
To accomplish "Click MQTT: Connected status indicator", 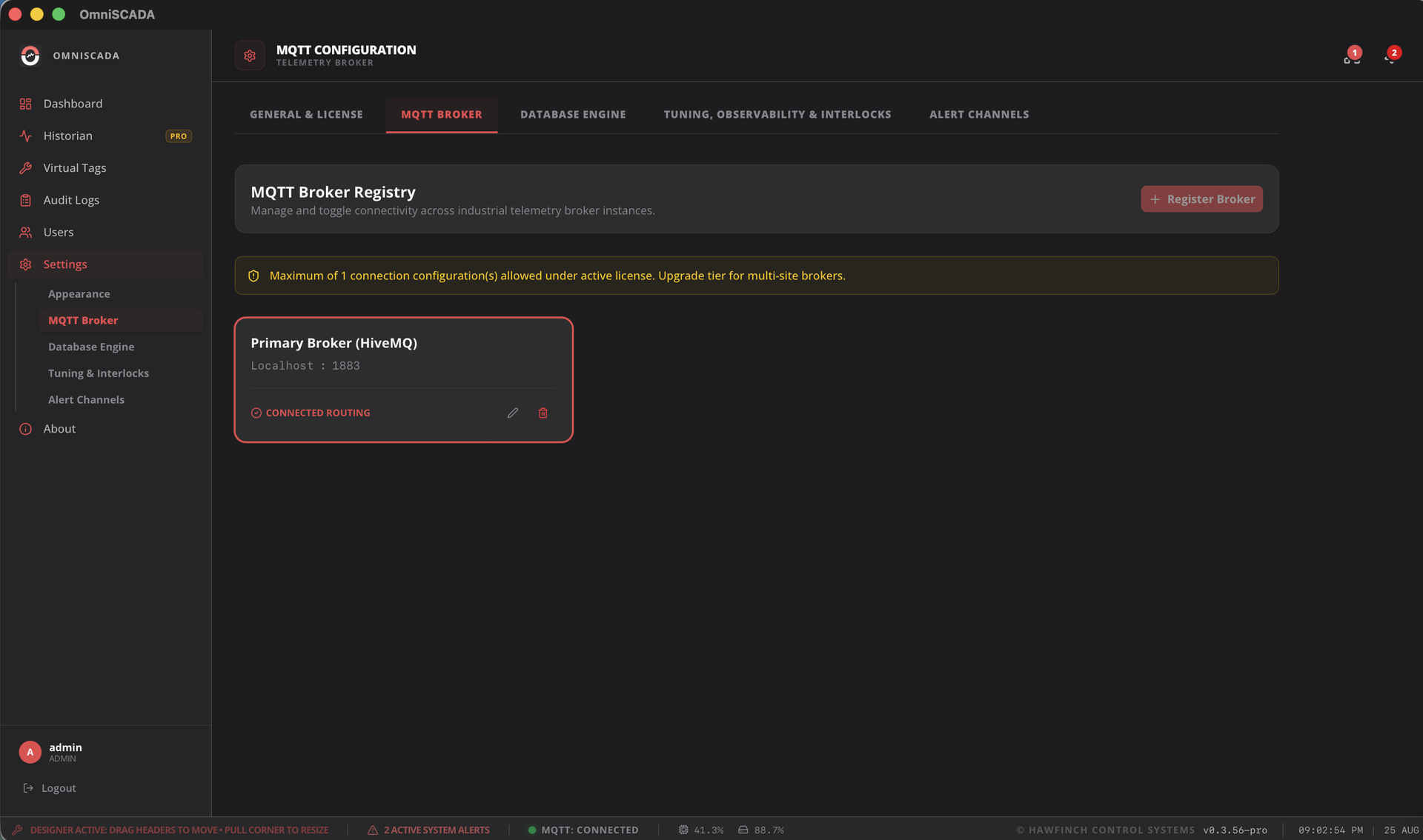I will (x=583, y=830).
